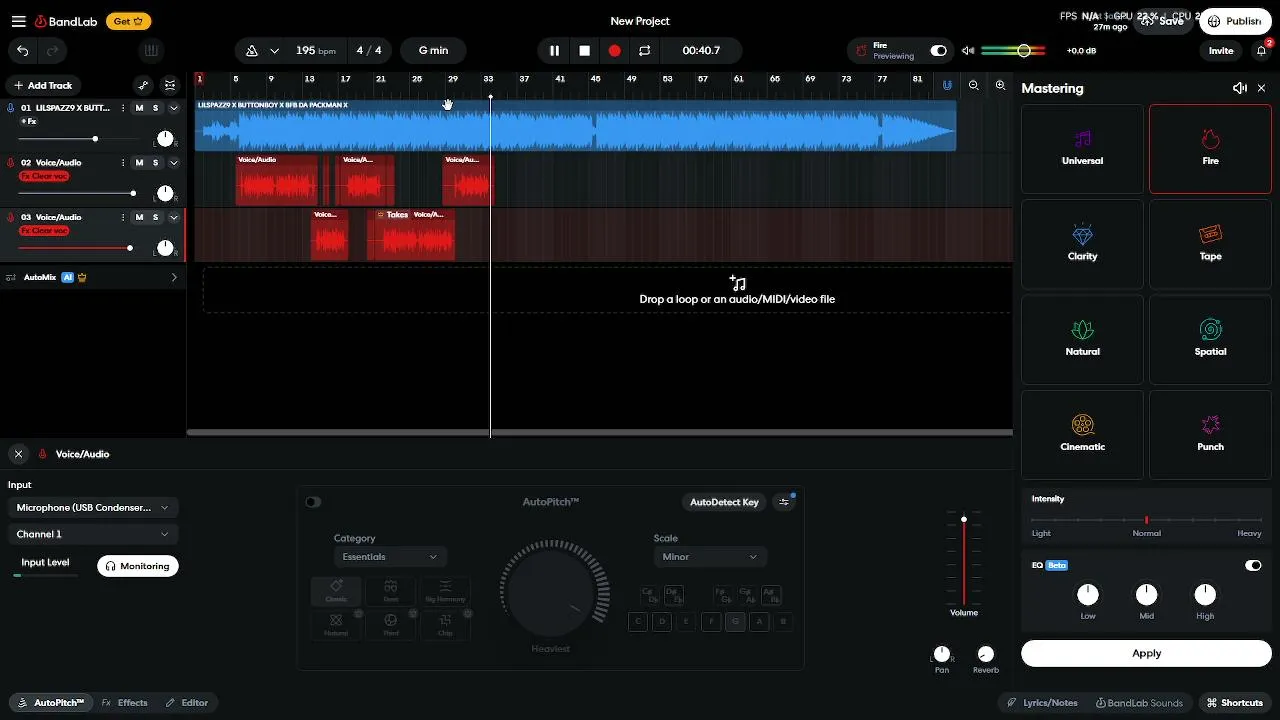Mute the master output speaker icon

[x=968, y=51]
